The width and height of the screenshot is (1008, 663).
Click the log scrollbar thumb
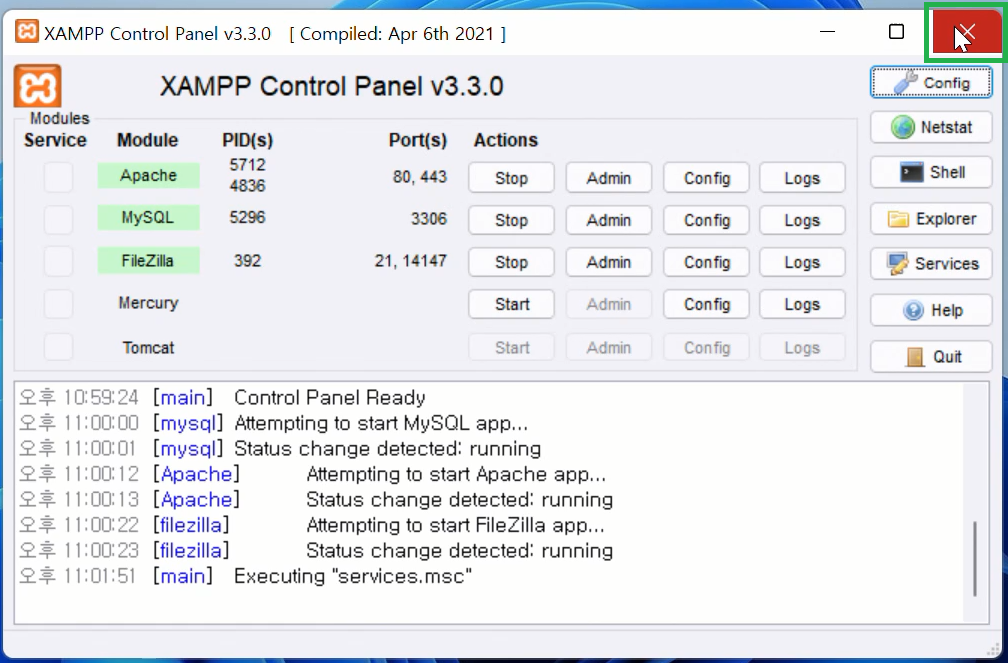pos(975,558)
